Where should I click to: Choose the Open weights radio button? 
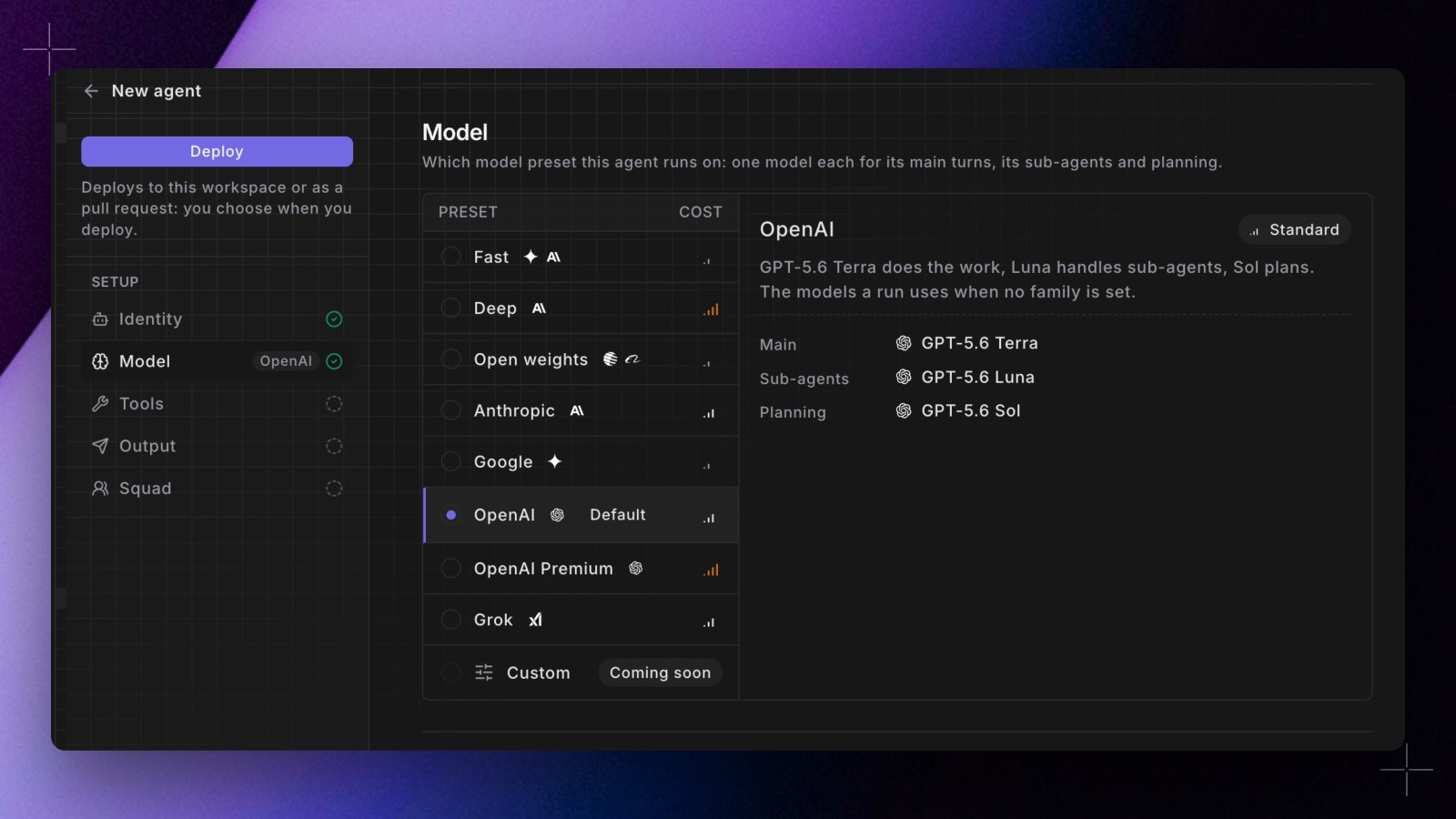coord(450,359)
